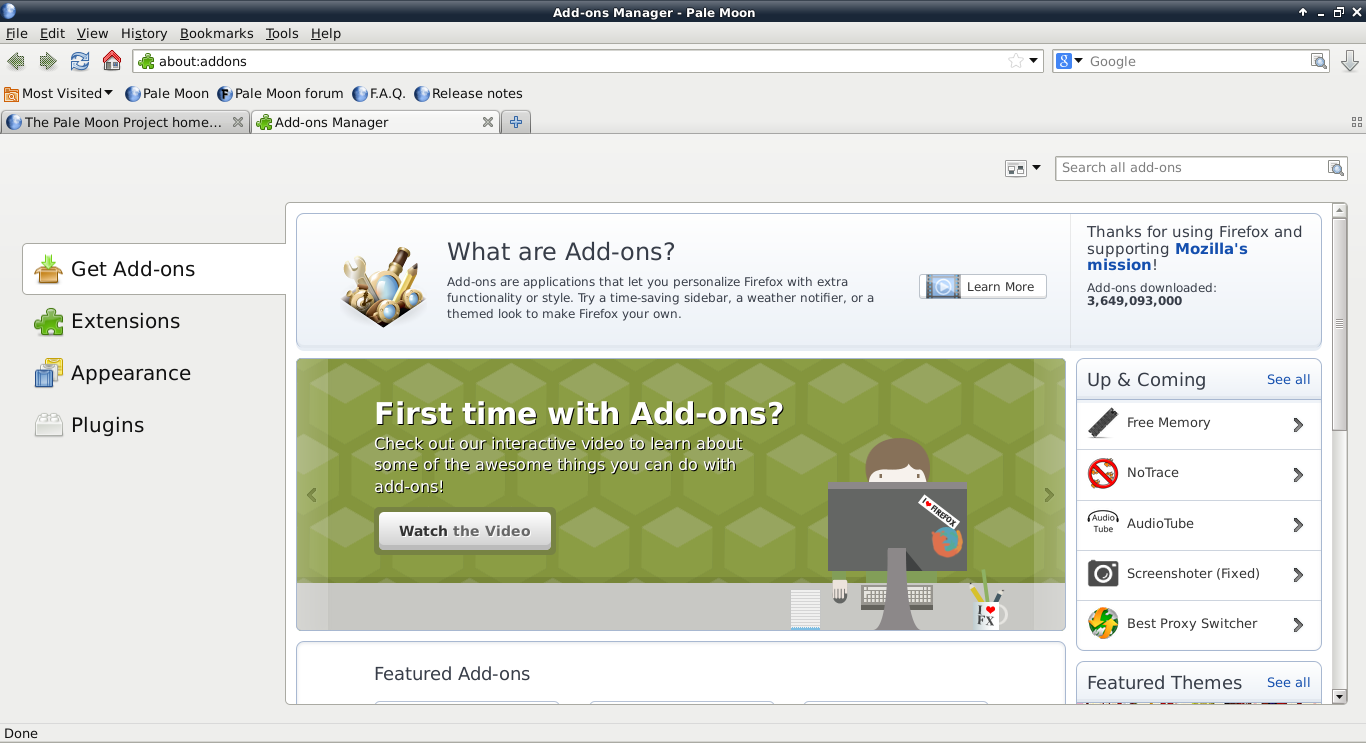1366x743 pixels.
Task: Click the scroll up arrow on page scrollbar
Action: point(1340,212)
